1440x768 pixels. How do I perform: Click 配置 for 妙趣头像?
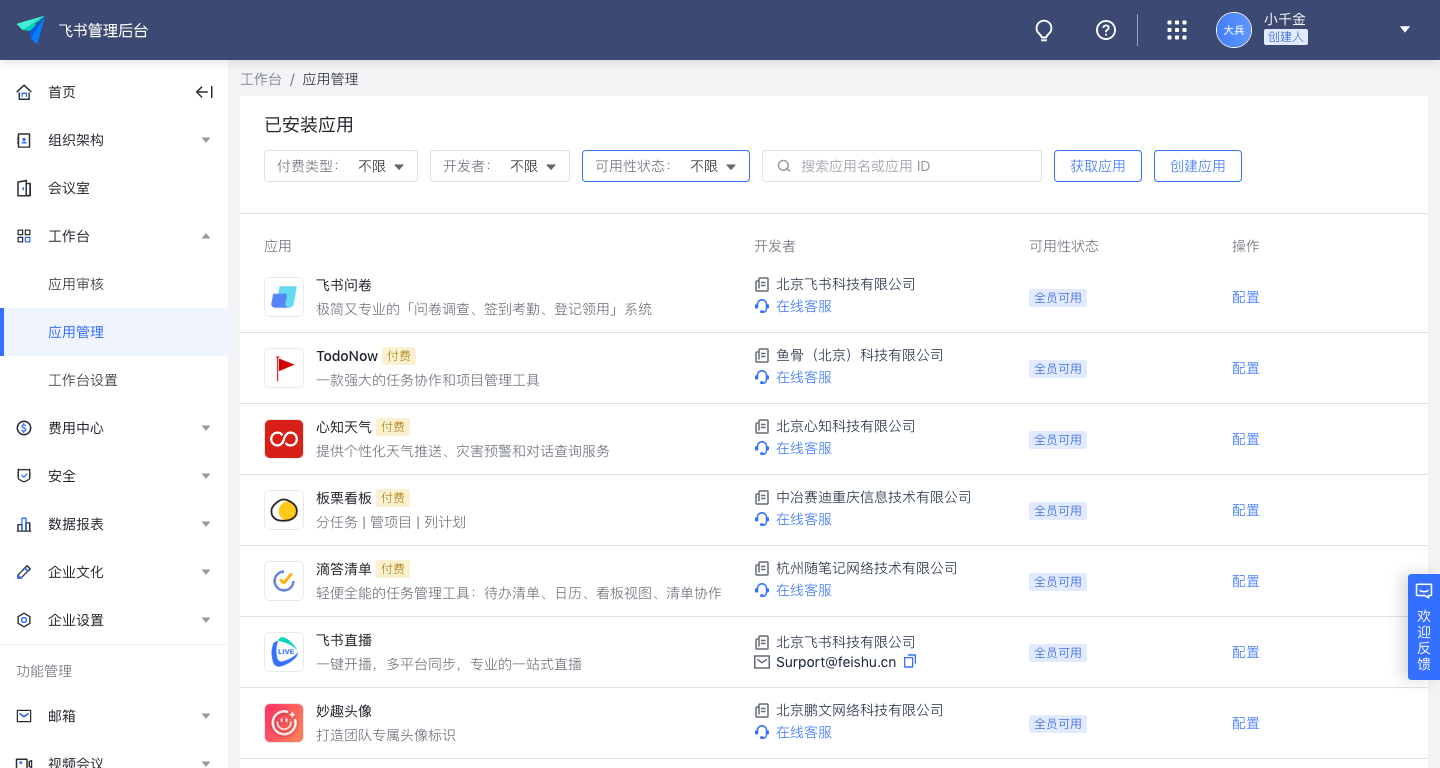point(1246,723)
